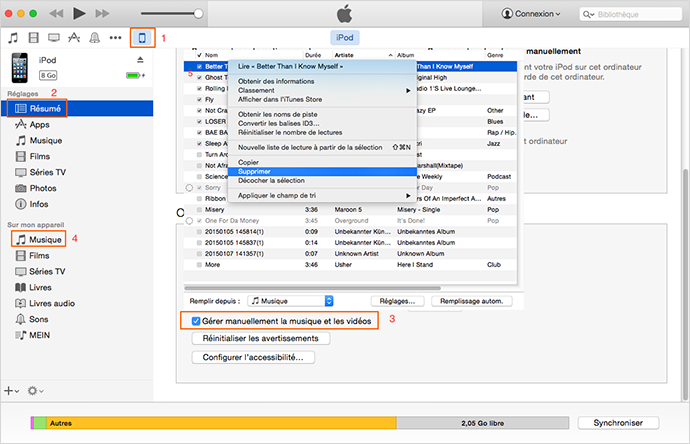Image resolution: width=690 pixels, height=444 pixels.
Task: Toggle the checkbox for One For Da Money
Action: [199, 221]
